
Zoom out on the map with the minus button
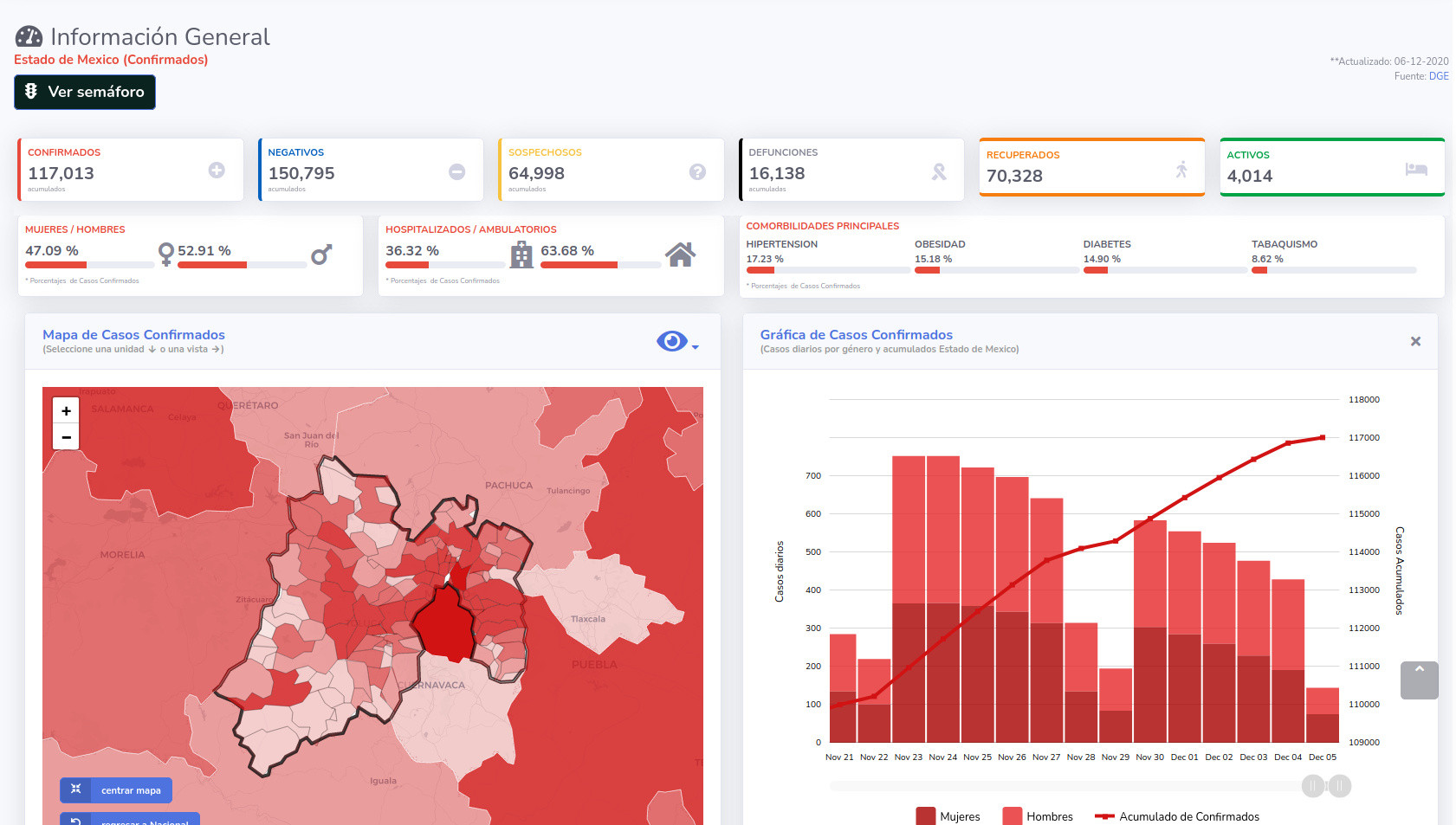point(66,437)
